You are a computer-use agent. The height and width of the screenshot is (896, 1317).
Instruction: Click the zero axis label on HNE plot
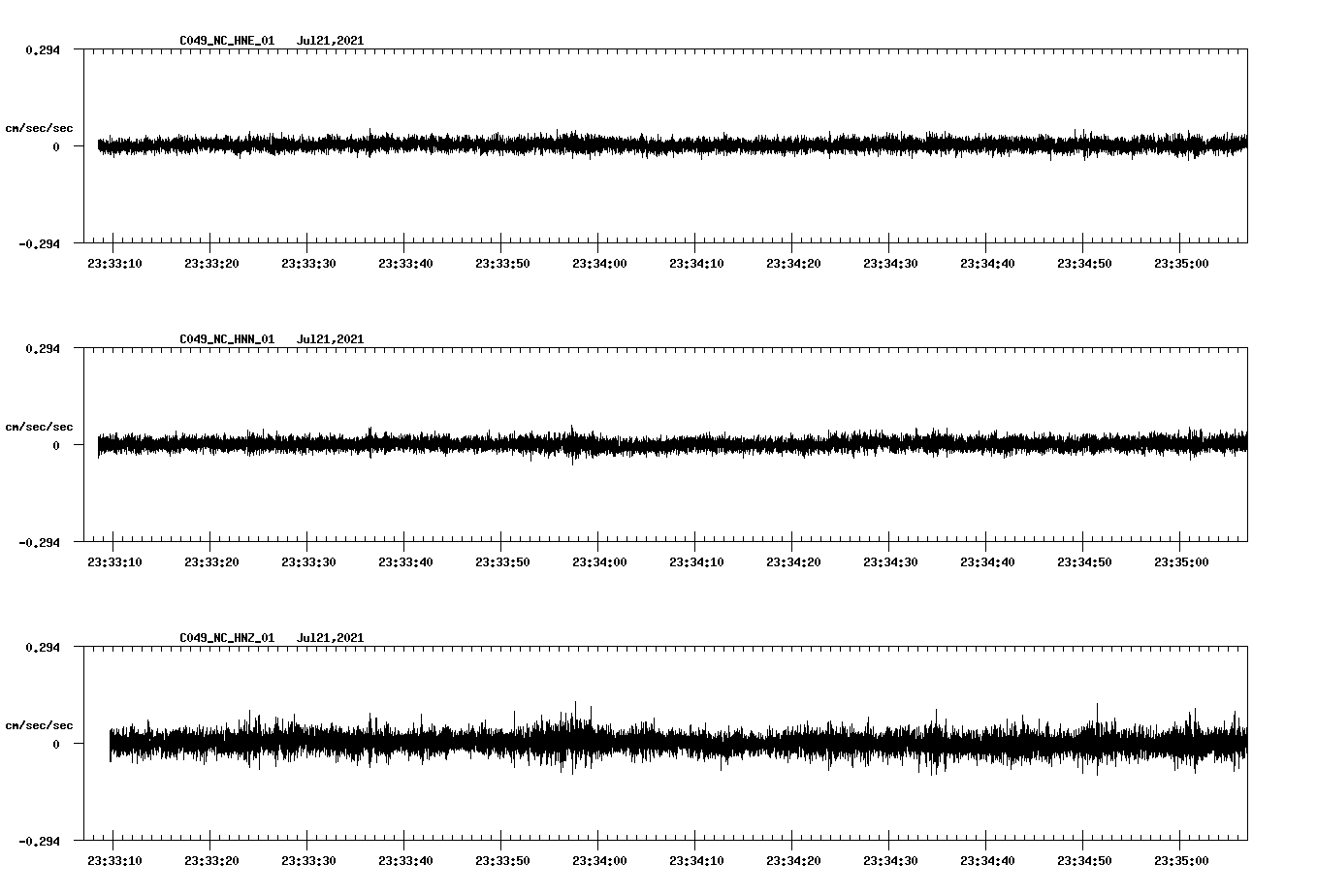point(56,146)
